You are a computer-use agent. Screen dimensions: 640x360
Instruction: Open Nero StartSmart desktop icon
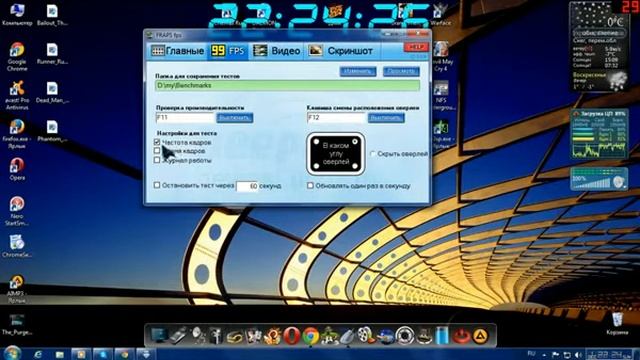pos(17,211)
